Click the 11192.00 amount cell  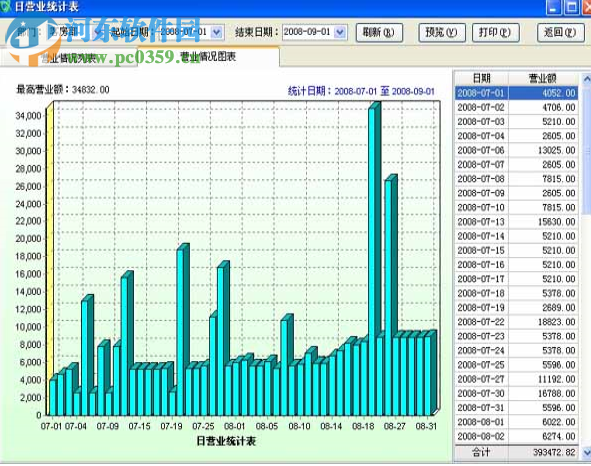click(x=543, y=380)
